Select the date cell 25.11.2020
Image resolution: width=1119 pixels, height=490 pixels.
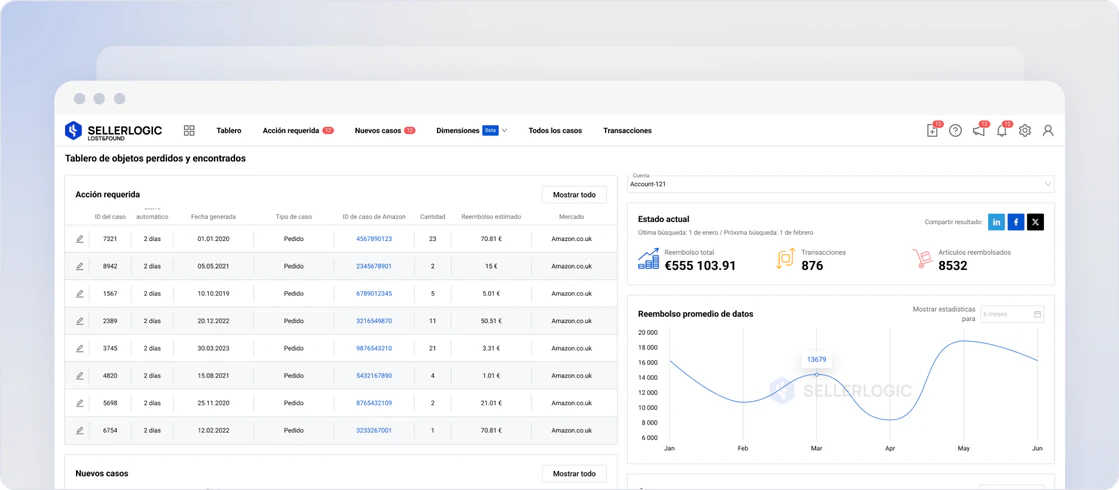[x=213, y=403]
